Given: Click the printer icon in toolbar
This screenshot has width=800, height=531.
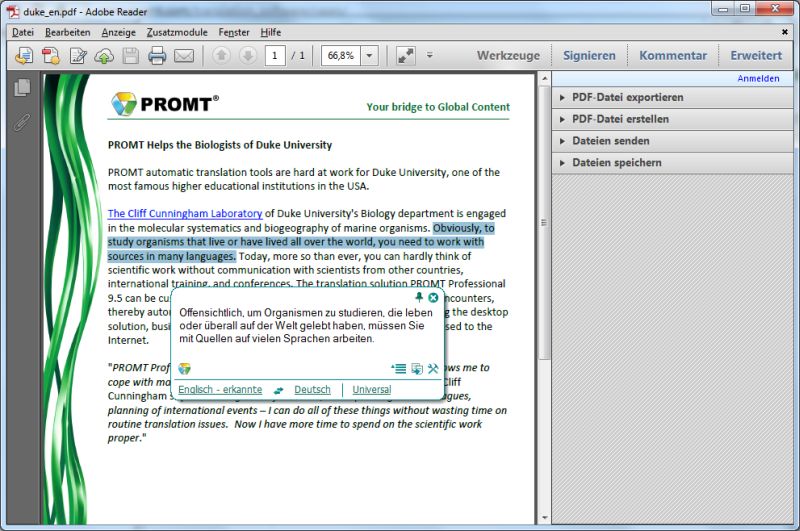Looking at the screenshot, I should click(x=157, y=56).
